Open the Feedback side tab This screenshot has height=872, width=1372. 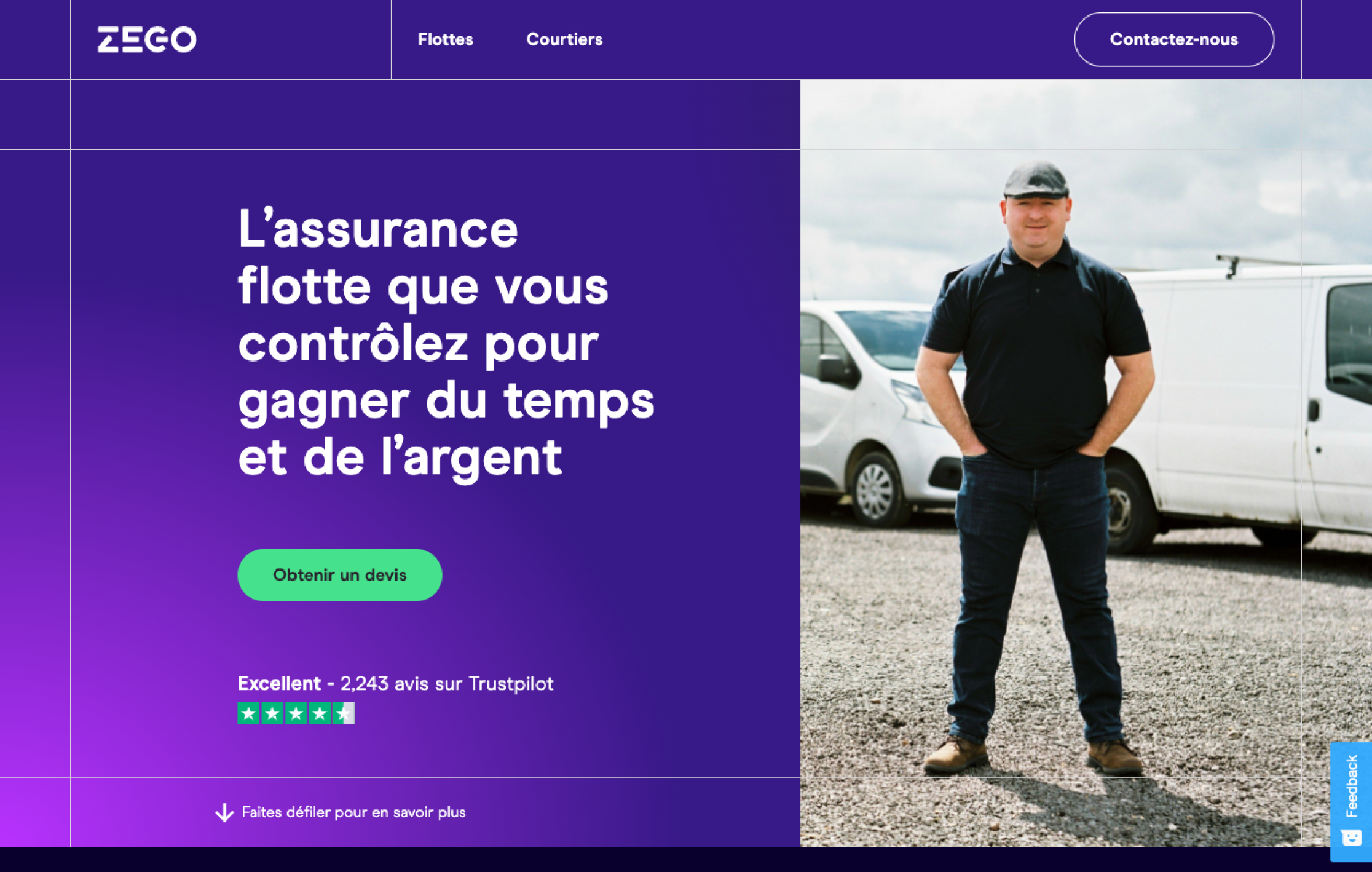pos(1351,801)
